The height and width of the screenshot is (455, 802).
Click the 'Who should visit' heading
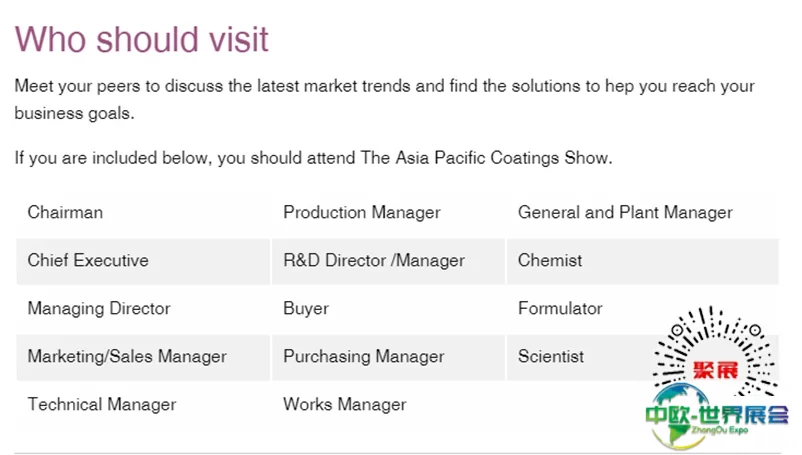[142, 39]
